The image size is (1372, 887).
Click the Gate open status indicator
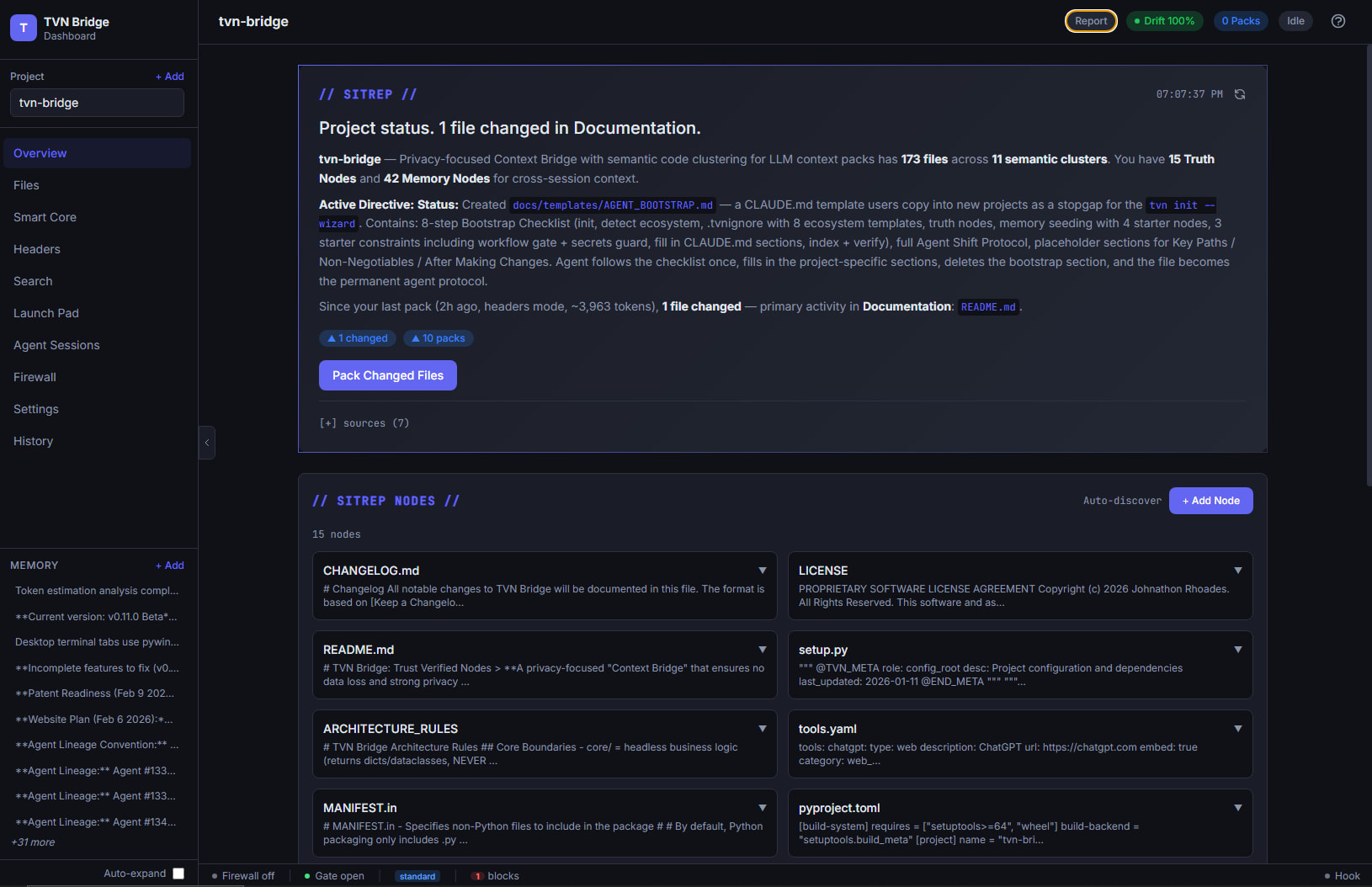(x=334, y=875)
